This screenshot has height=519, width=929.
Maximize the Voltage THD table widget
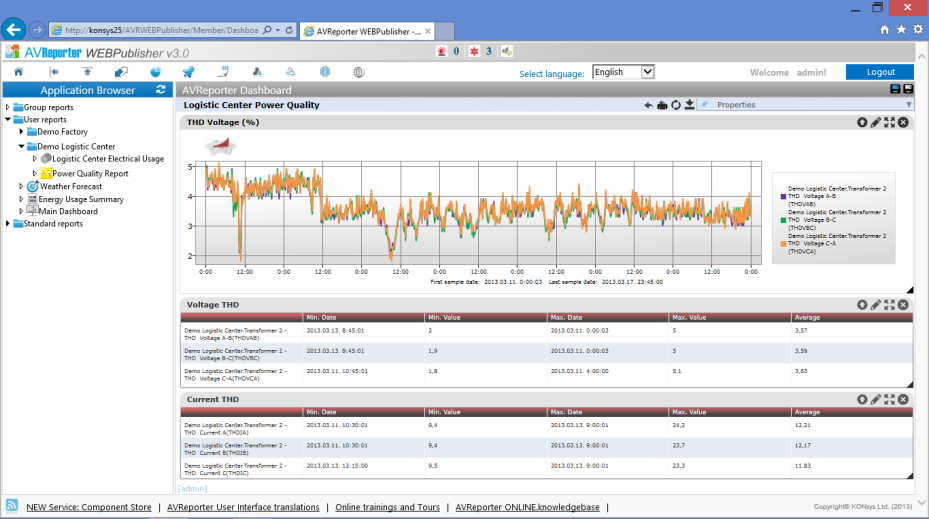(889, 305)
